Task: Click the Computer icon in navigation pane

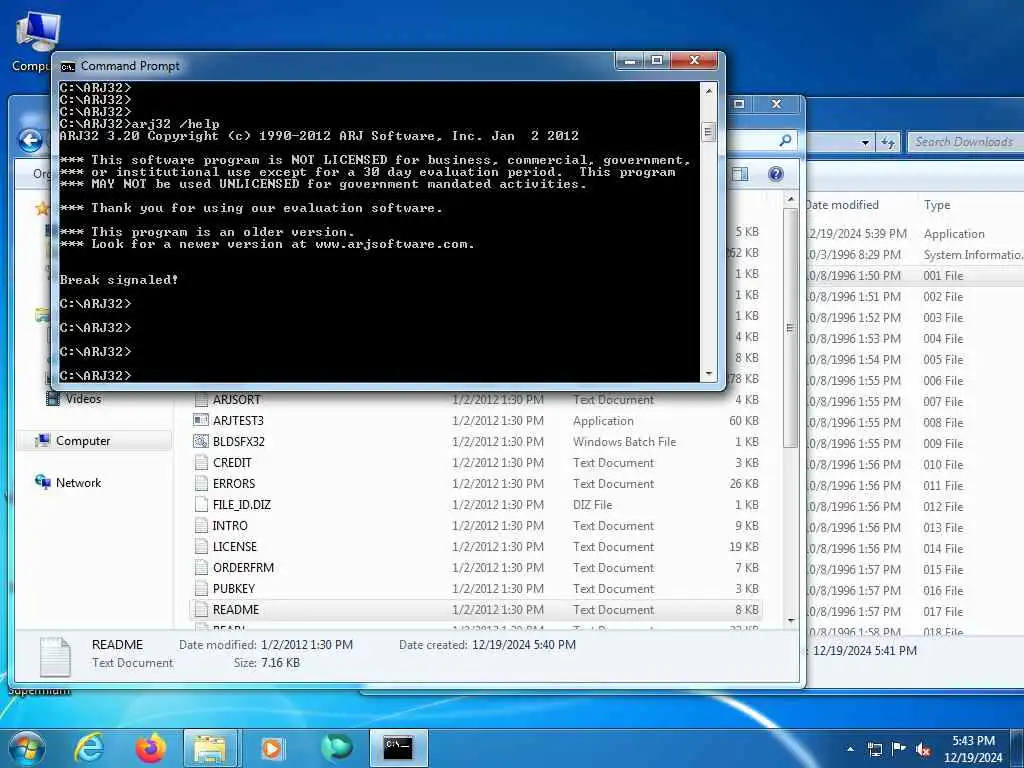Action: coord(42,441)
